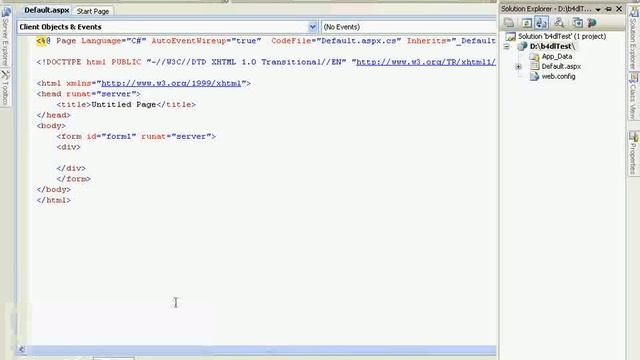Close the Solution Explorer panel
640x360 pixels.
[619, 9]
